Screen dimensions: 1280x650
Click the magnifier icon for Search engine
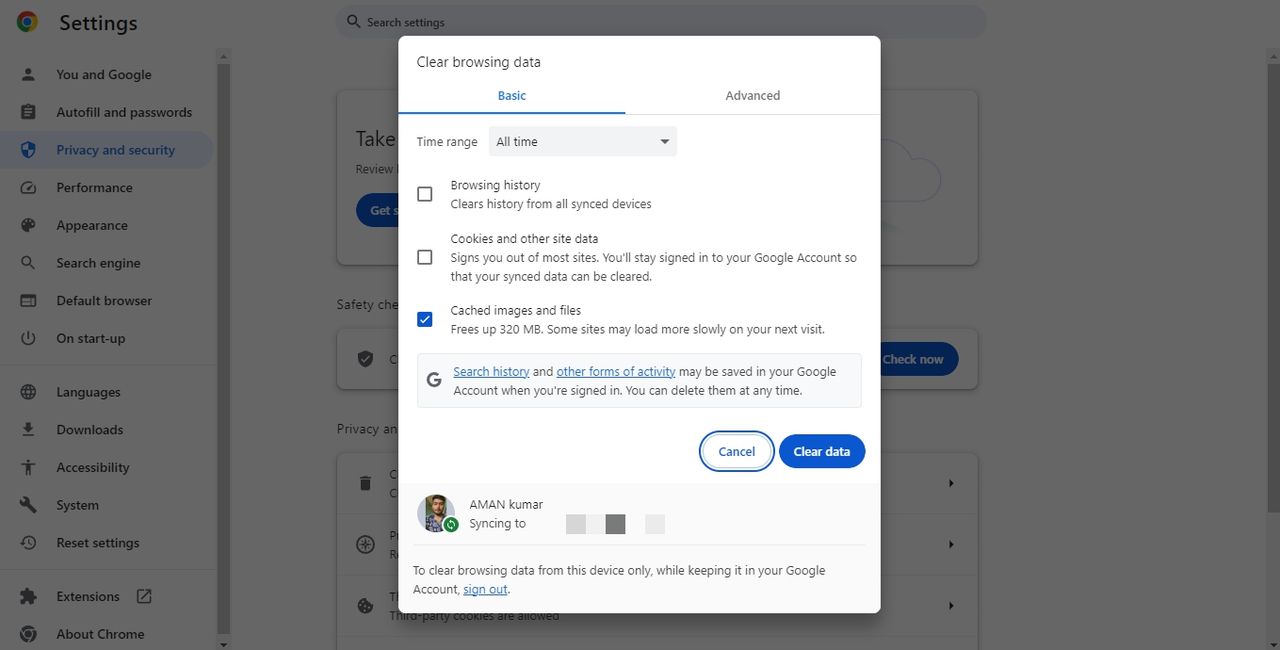click(x=28, y=263)
